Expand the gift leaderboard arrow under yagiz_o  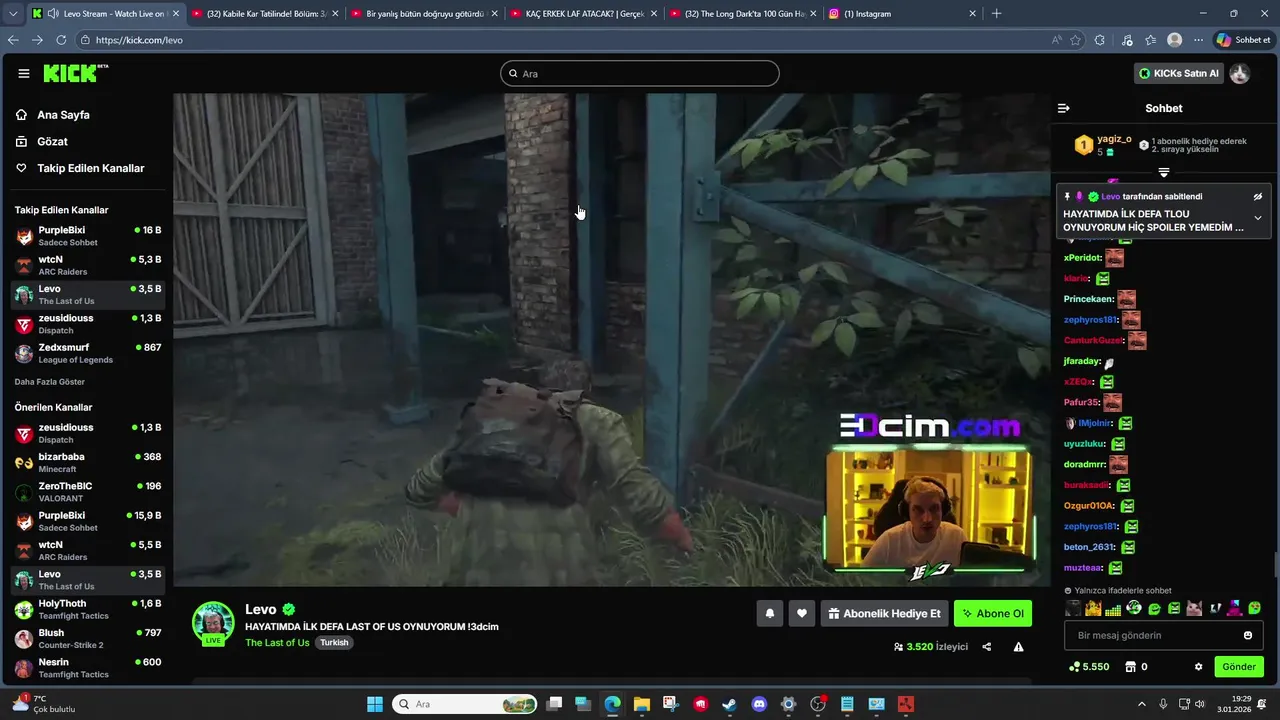(x=1163, y=173)
